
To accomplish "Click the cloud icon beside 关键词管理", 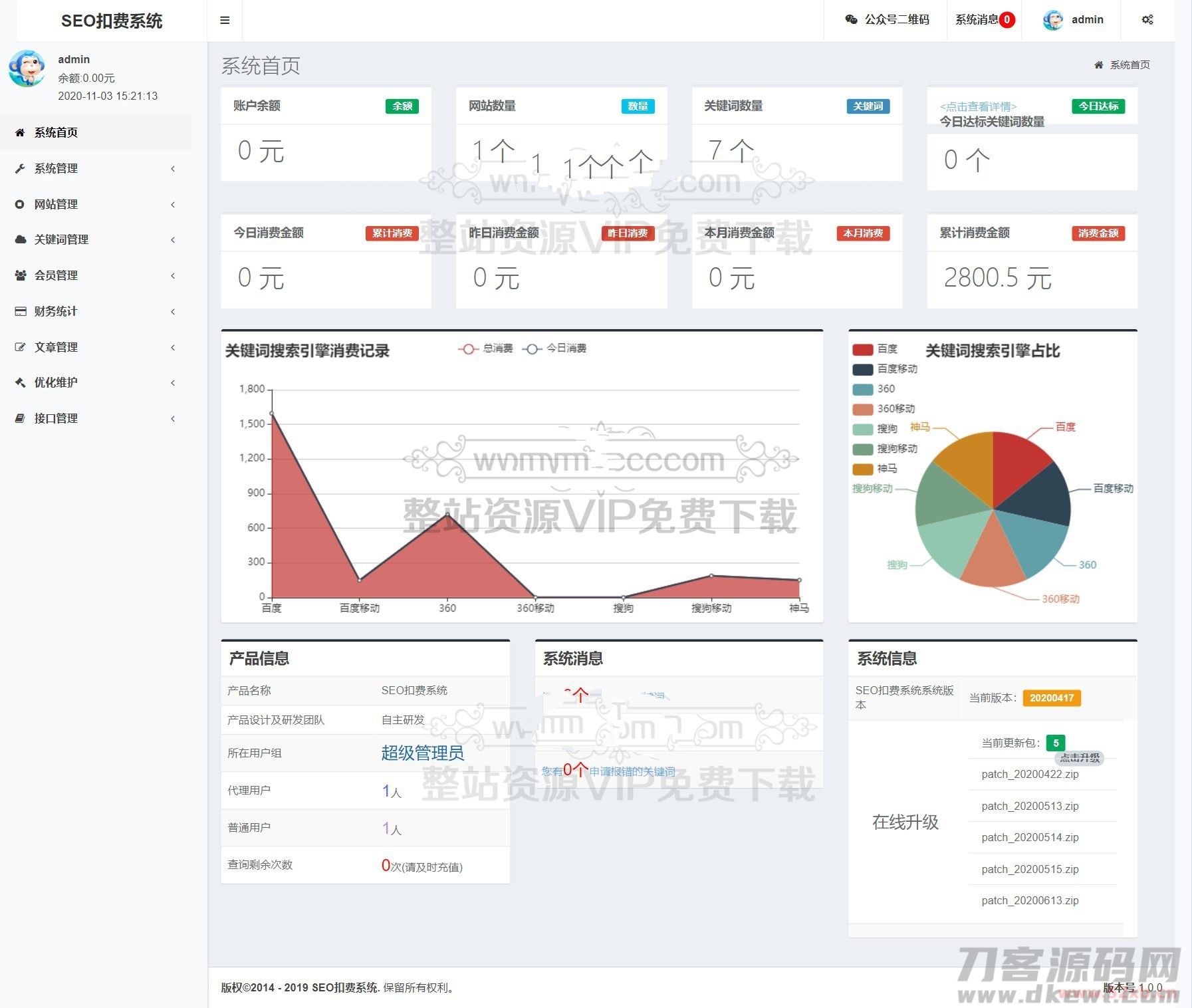I will tap(19, 239).
